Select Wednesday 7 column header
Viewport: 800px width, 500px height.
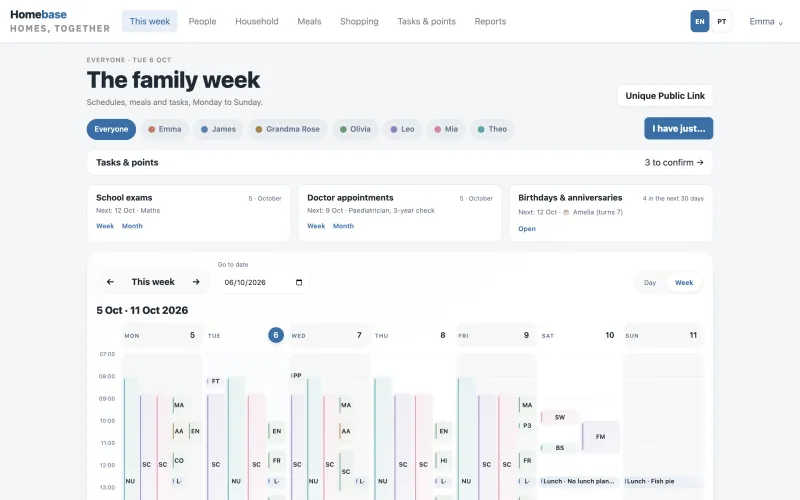(330, 335)
